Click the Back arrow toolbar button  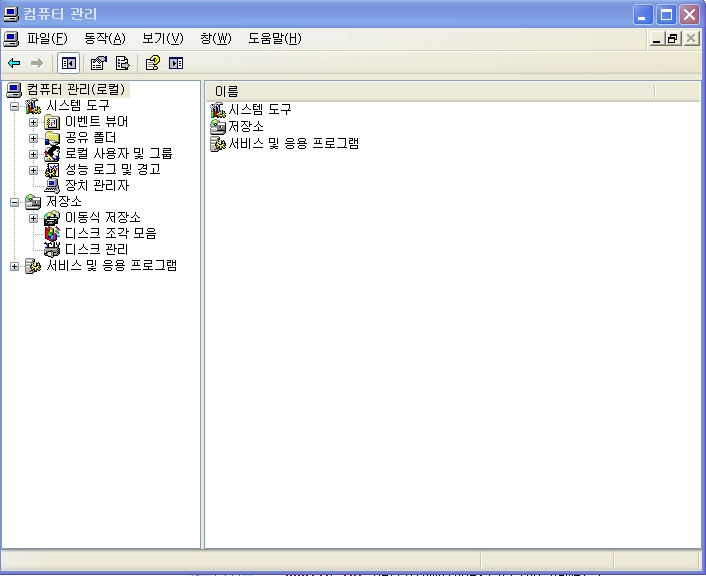14,63
